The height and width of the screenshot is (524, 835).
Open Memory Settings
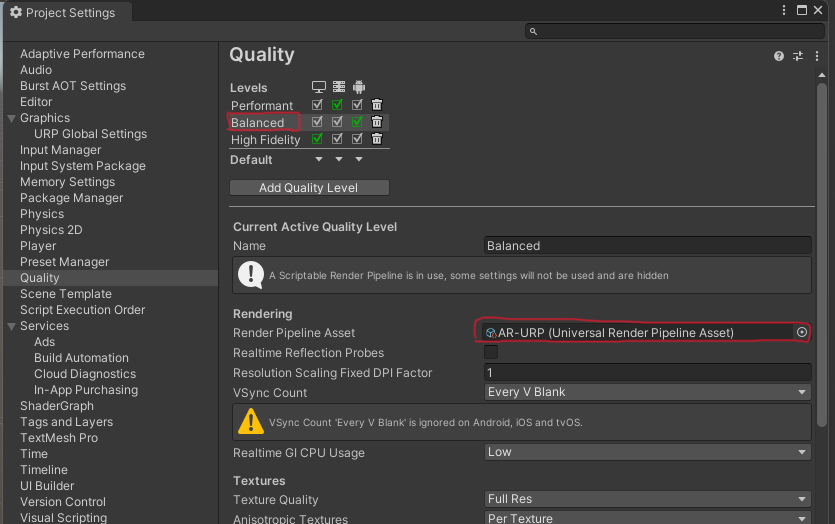tap(67, 182)
